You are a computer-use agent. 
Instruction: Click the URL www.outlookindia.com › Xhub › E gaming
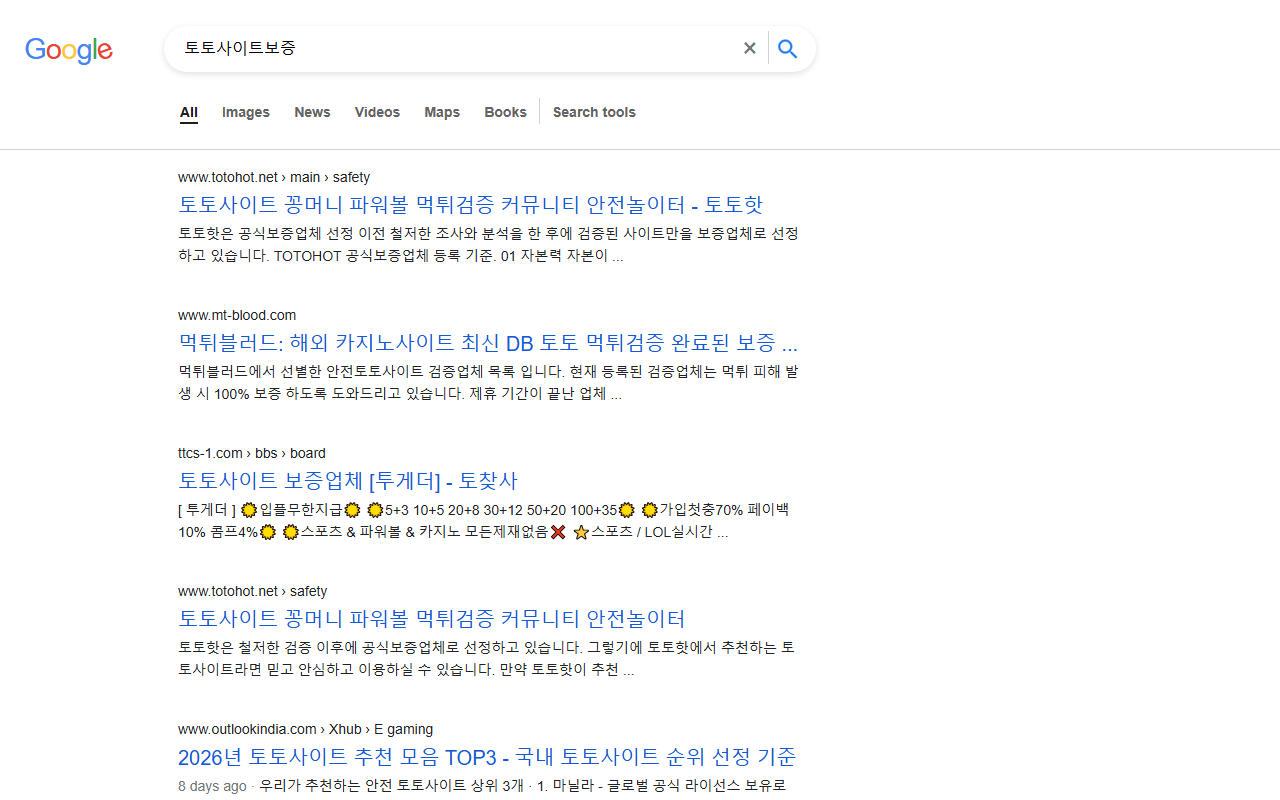click(x=305, y=729)
